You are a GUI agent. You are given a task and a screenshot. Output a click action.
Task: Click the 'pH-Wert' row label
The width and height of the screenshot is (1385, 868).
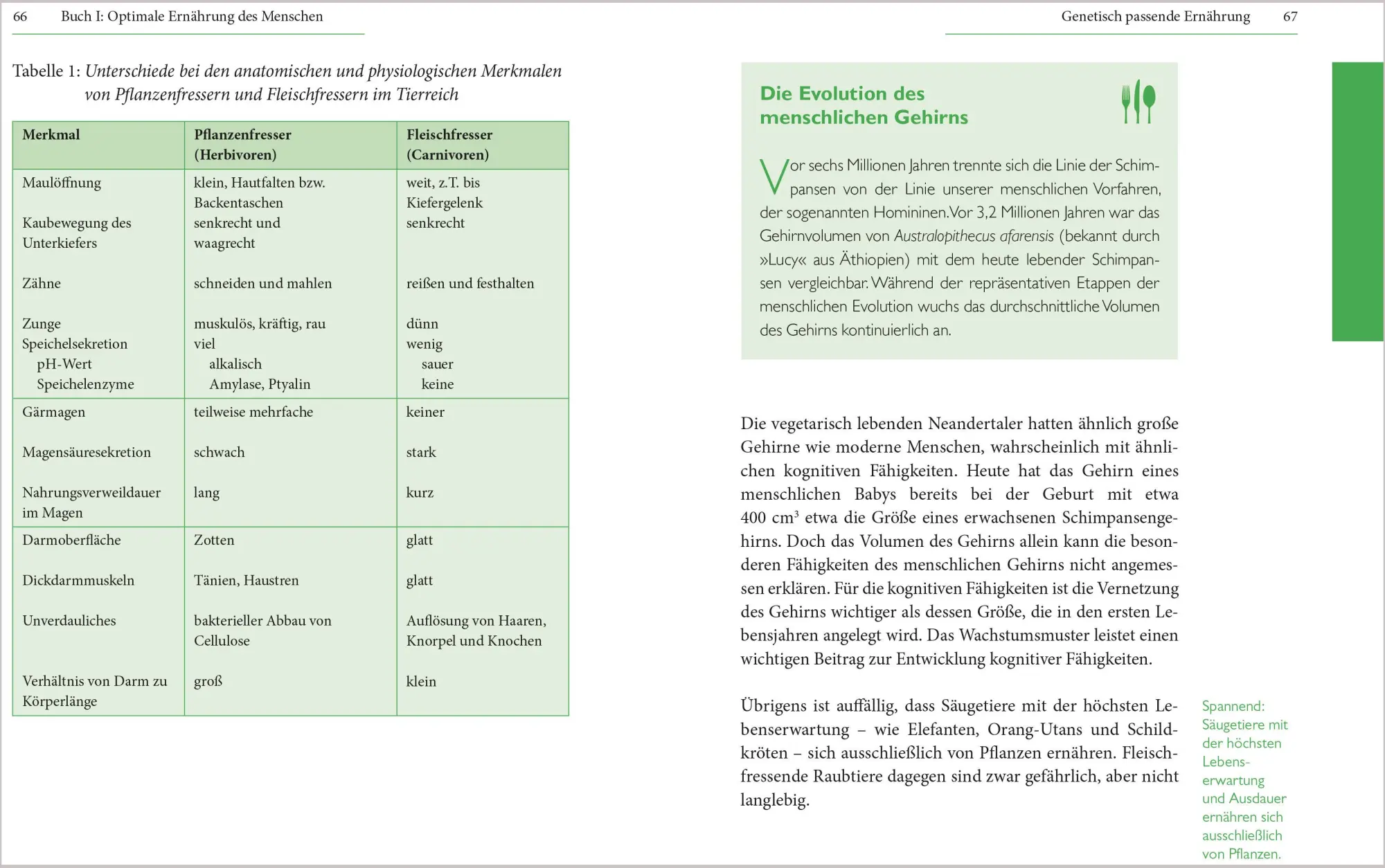point(64,364)
